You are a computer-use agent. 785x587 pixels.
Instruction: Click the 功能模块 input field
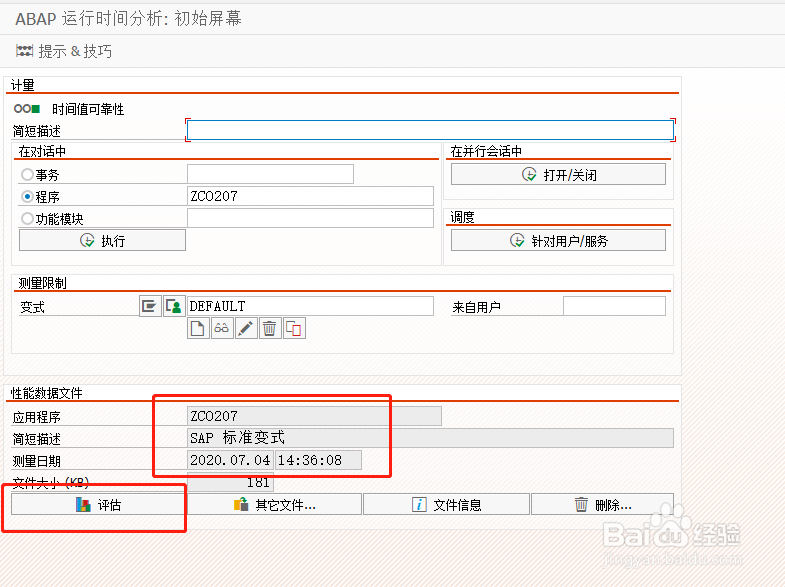(x=310, y=218)
